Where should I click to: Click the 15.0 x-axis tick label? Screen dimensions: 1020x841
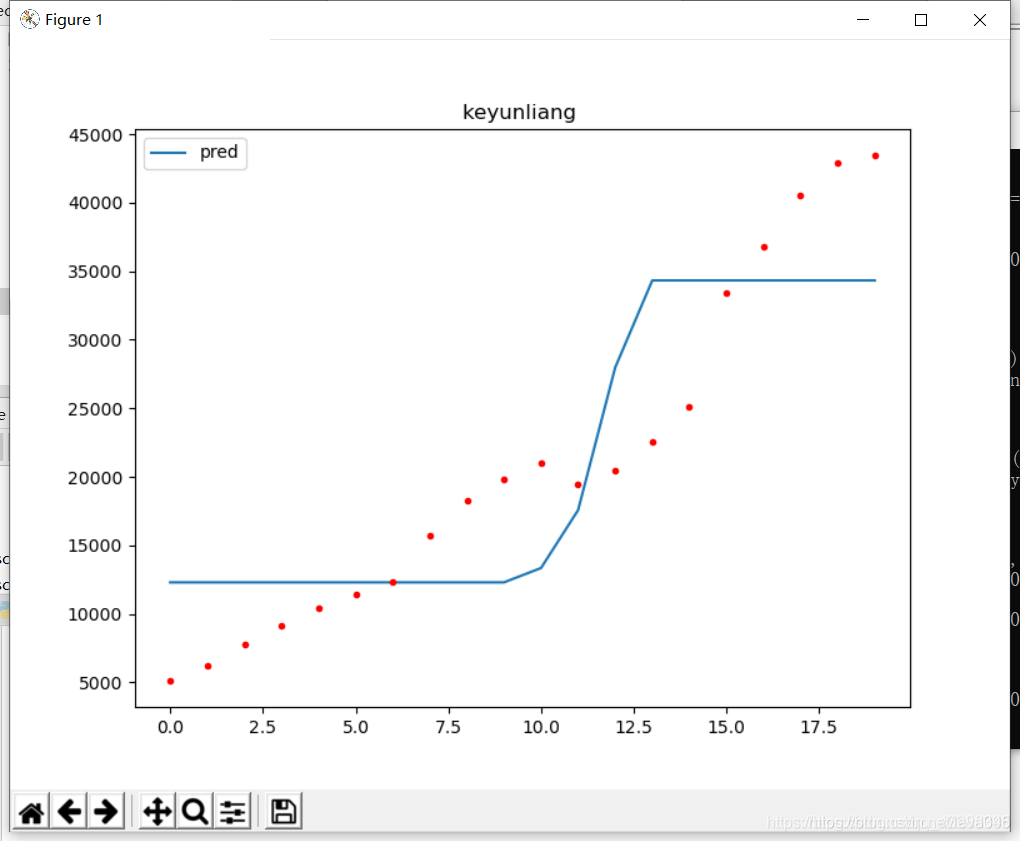coord(727,727)
